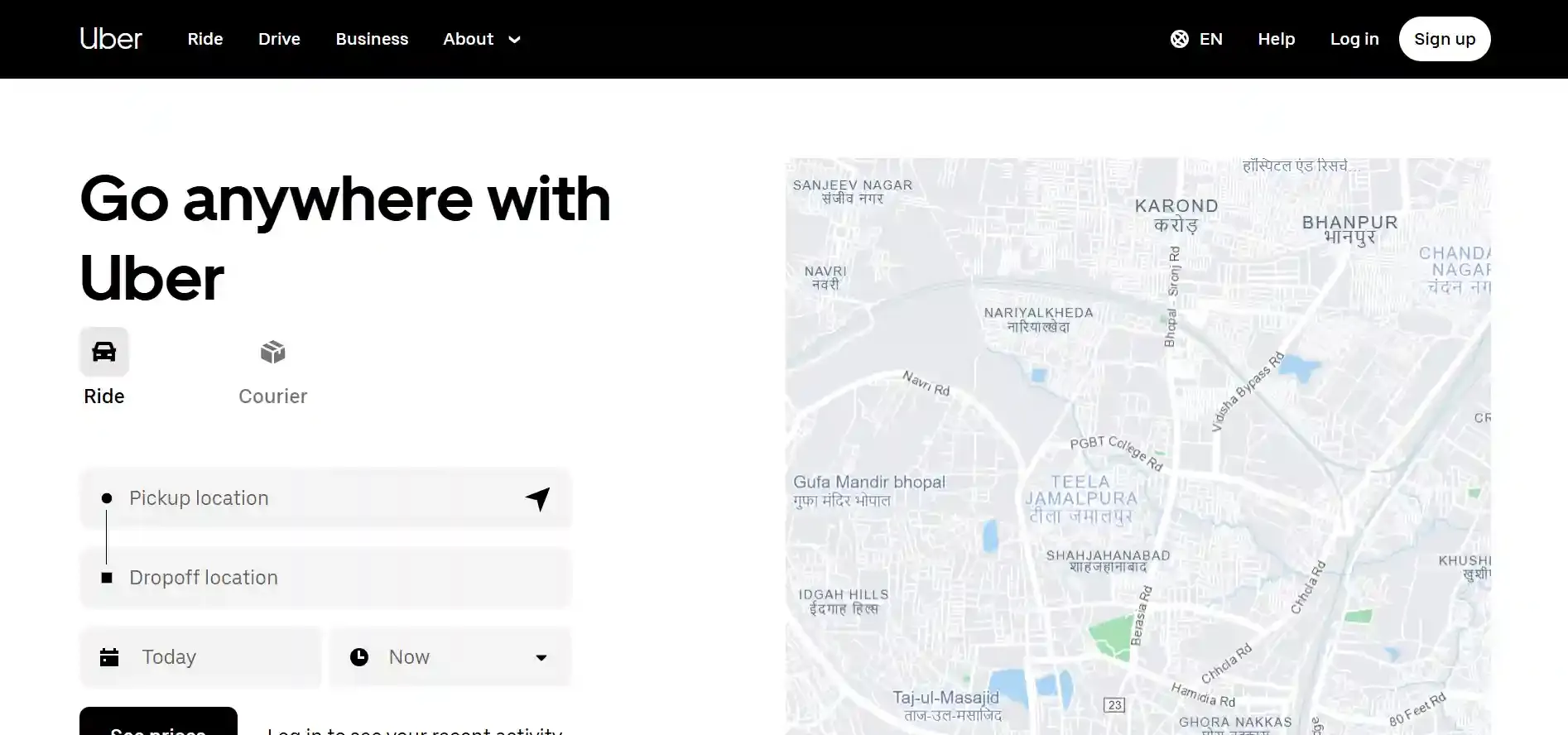Screen dimensions: 1568x735
Task: Click the pickup location dot marker
Action: (107, 498)
